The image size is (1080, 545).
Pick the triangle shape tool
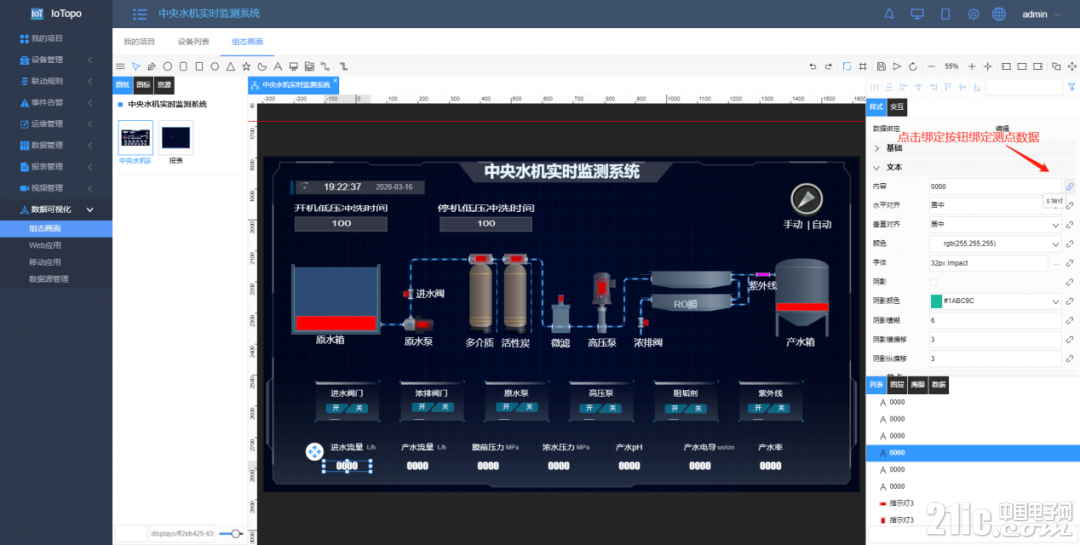click(x=231, y=66)
